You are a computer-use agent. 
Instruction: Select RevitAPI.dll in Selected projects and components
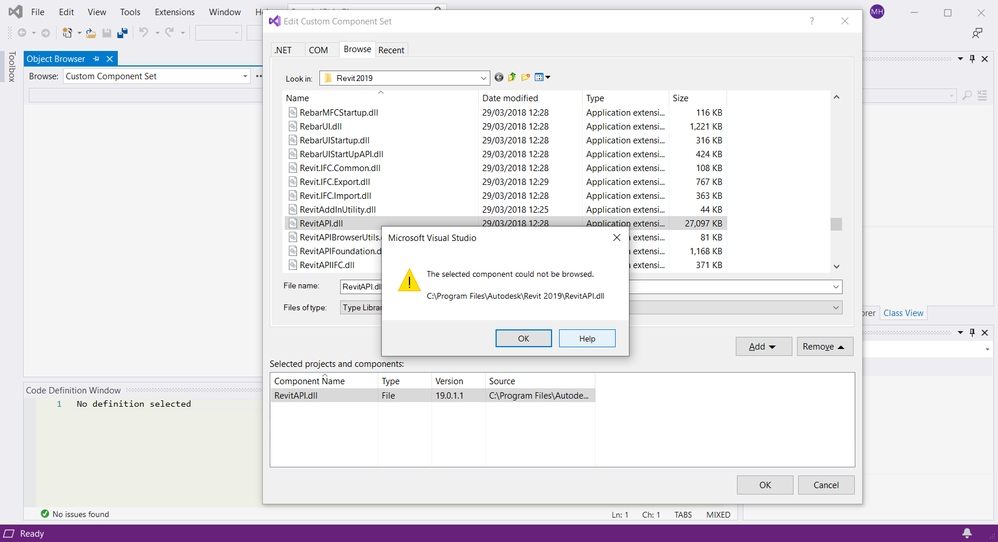(x=432, y=396)
